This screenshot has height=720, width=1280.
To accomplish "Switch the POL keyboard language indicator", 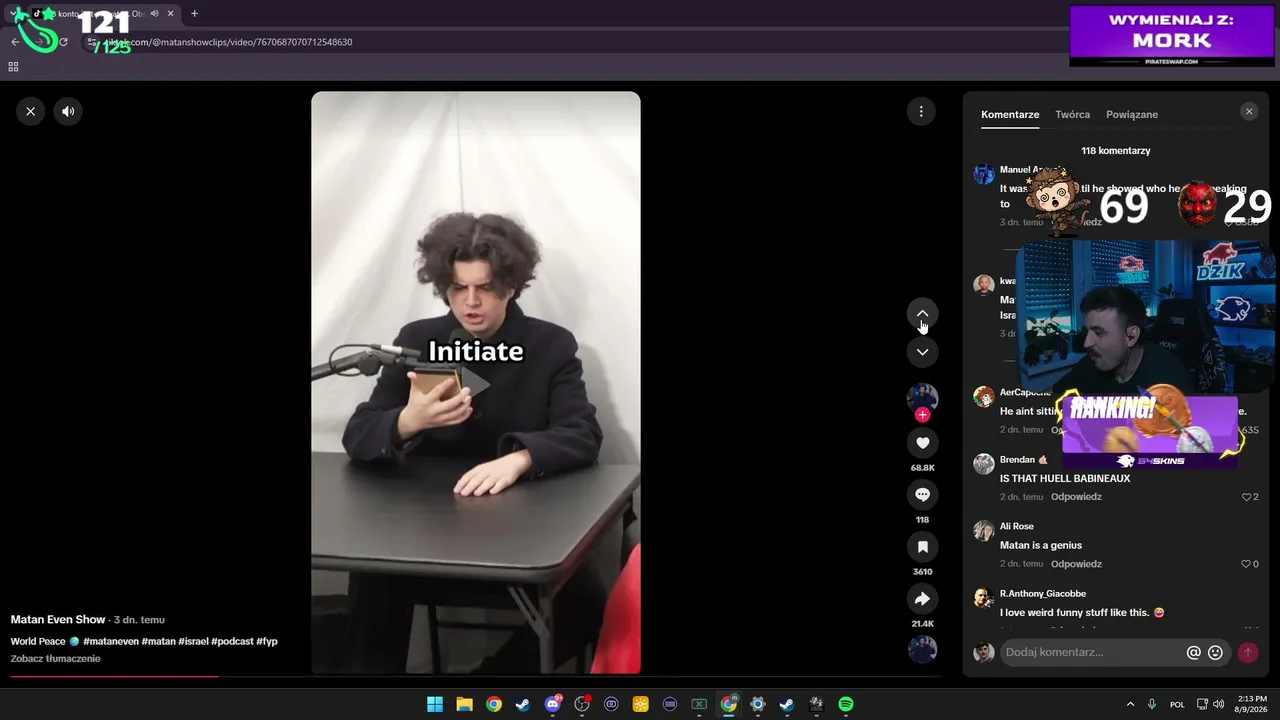I will 1177,704.
